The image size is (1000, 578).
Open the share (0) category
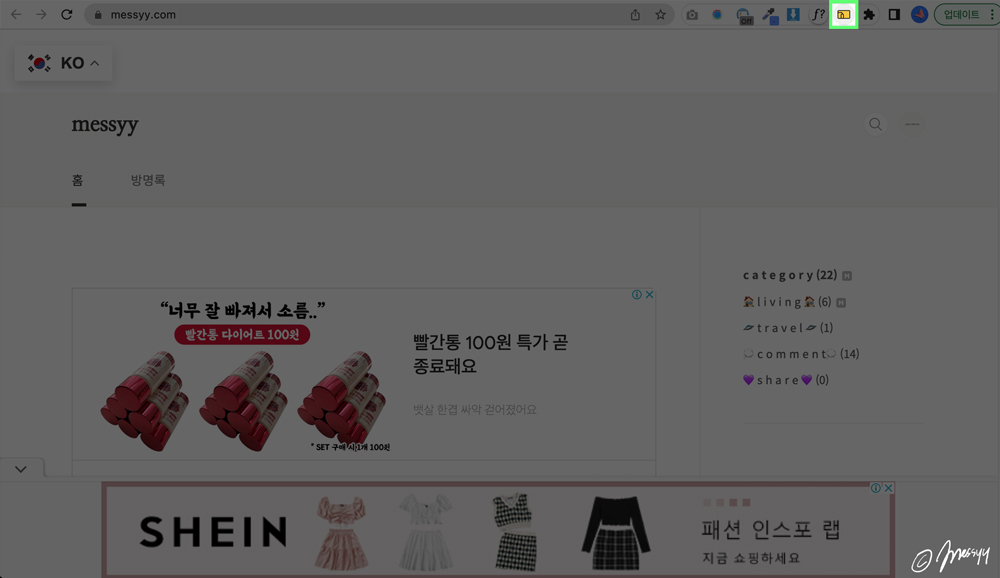click(786, 380)
